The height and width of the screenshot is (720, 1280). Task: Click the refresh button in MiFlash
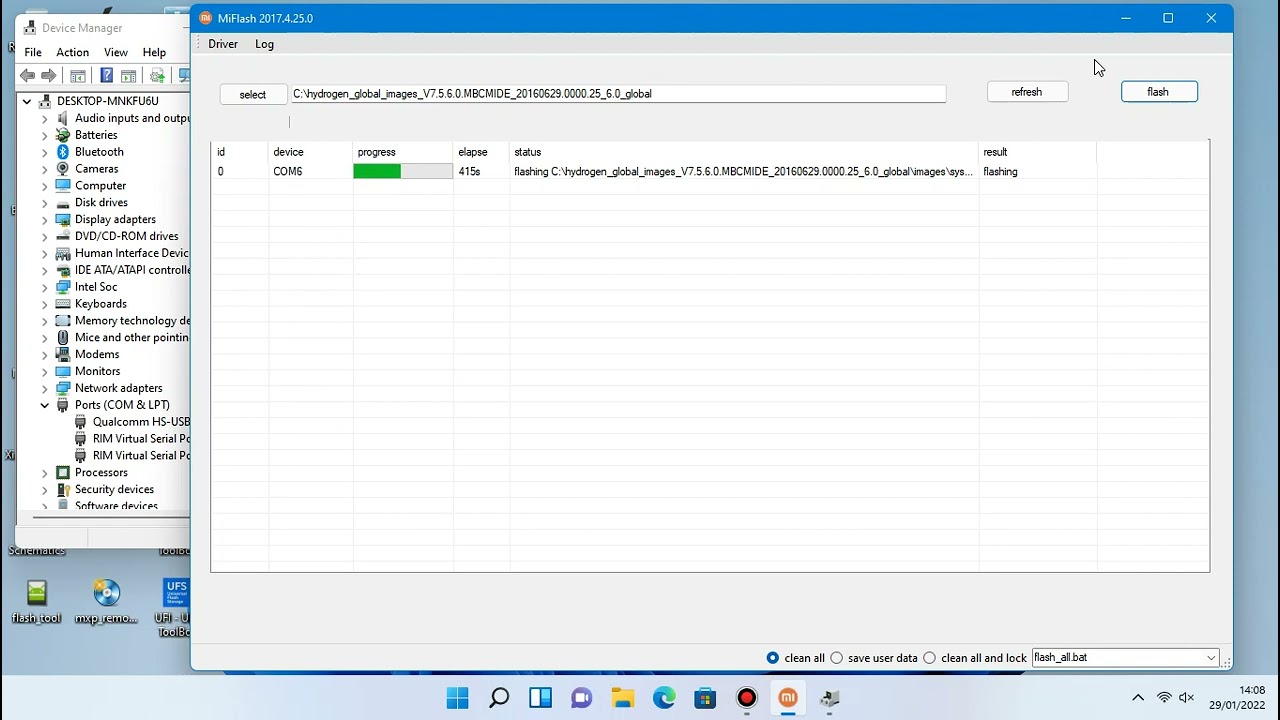click(1027, 92)
